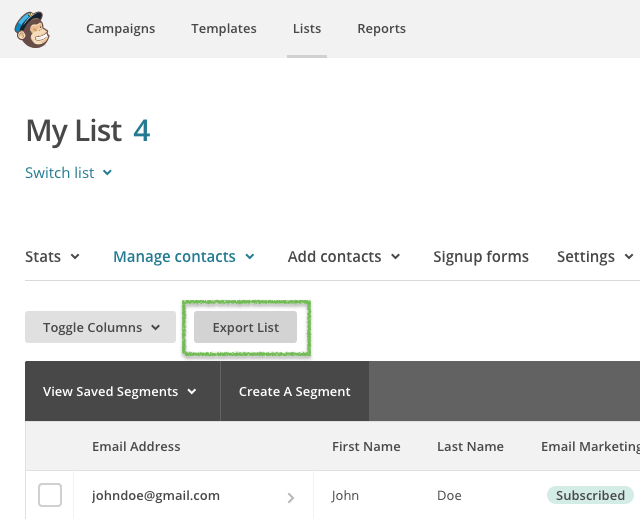Click the arrow icon beside johndoe@gmail.com

(291, 498)
